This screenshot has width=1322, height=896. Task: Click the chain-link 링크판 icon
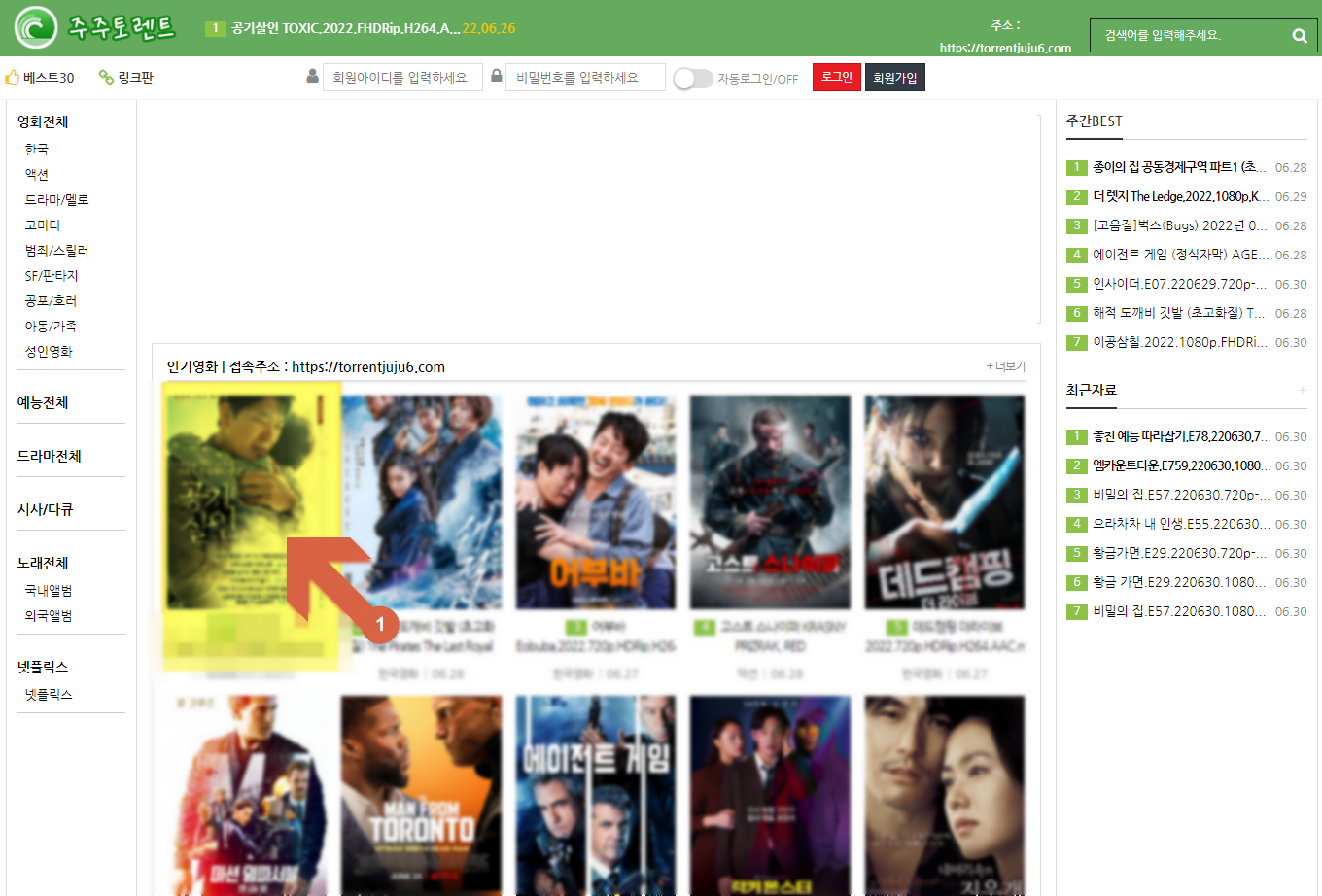106,77
